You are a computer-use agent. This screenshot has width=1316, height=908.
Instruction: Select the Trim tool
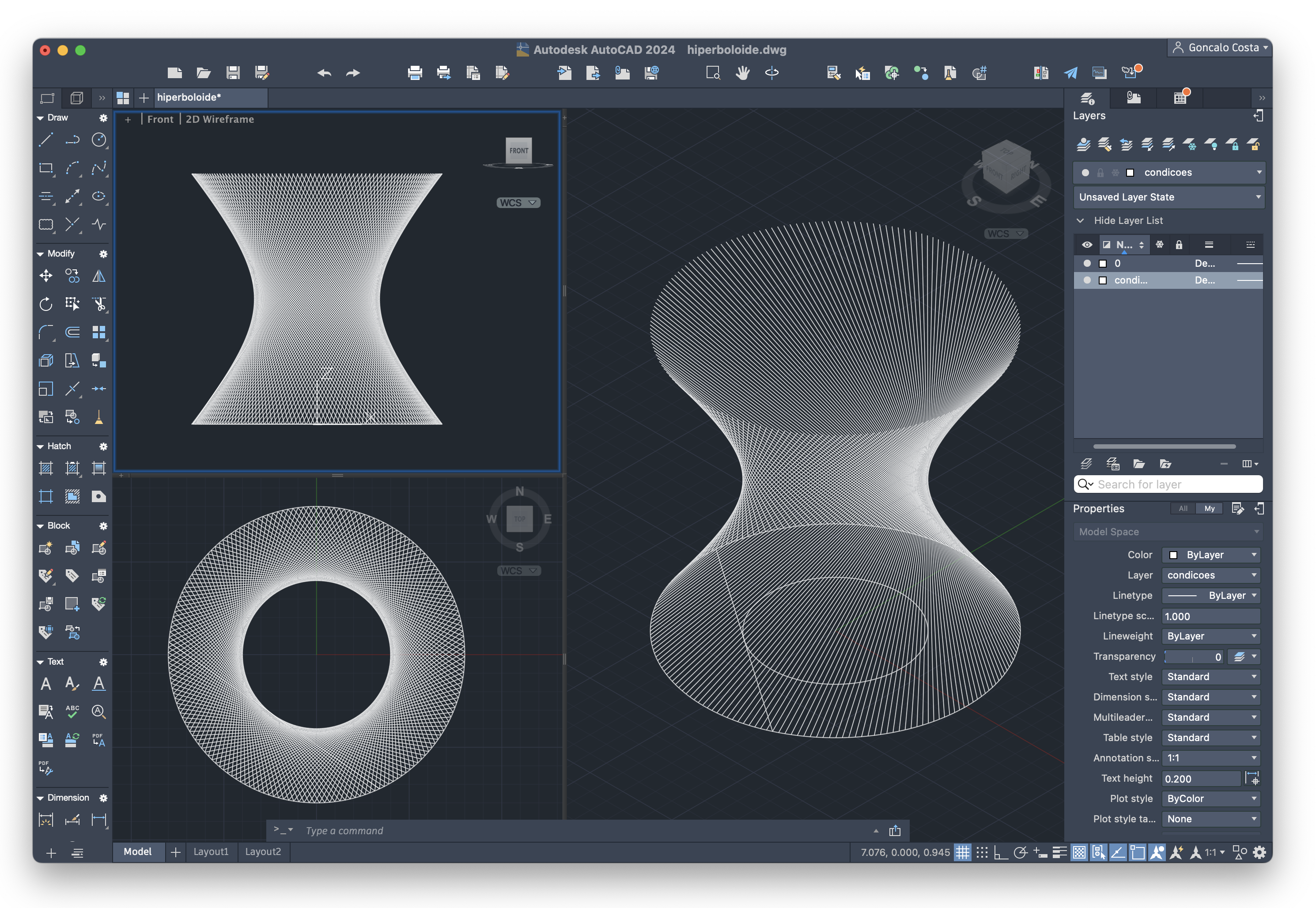[x=99, y=304]
